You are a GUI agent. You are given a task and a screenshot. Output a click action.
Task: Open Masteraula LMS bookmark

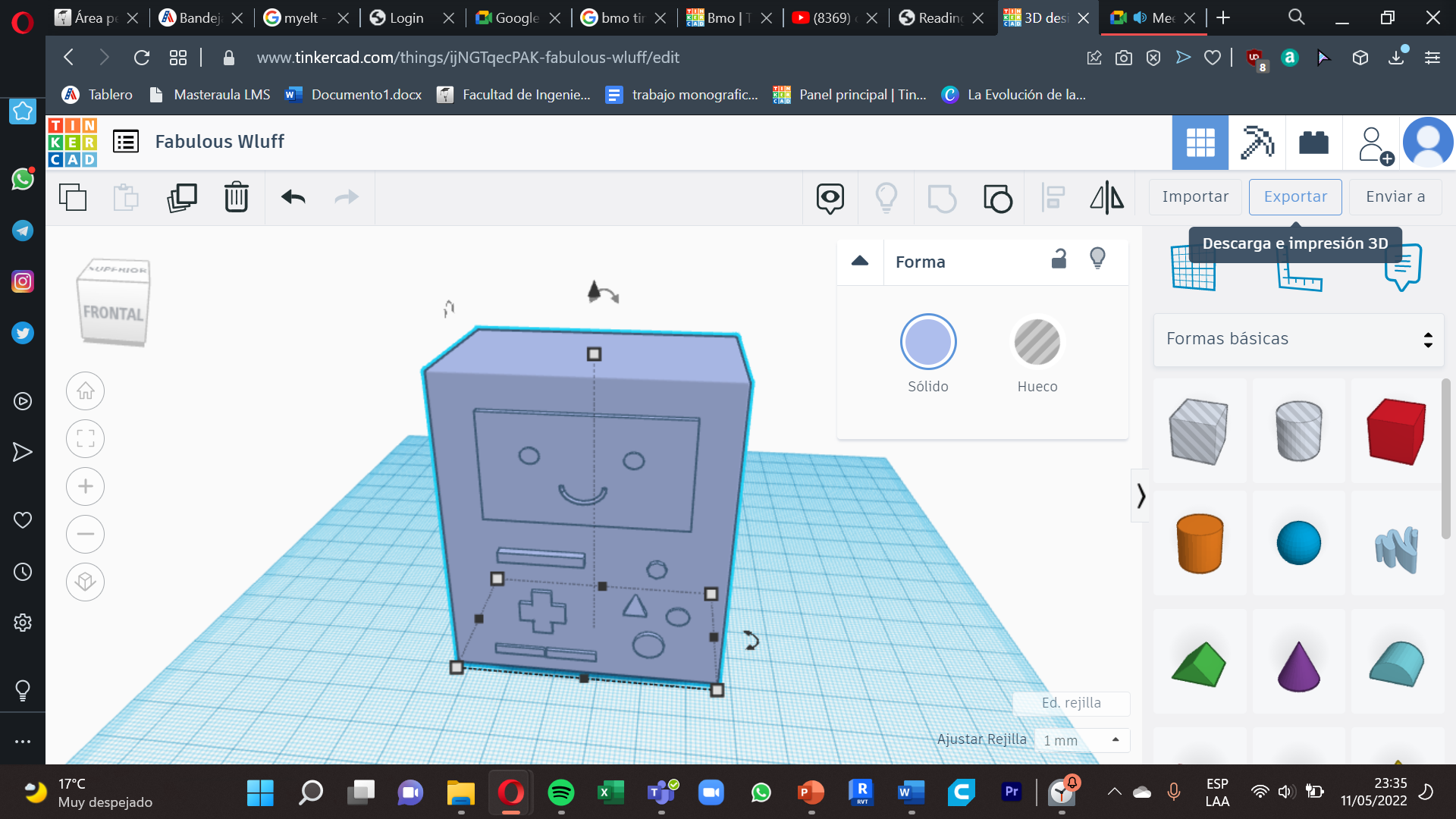209,95
